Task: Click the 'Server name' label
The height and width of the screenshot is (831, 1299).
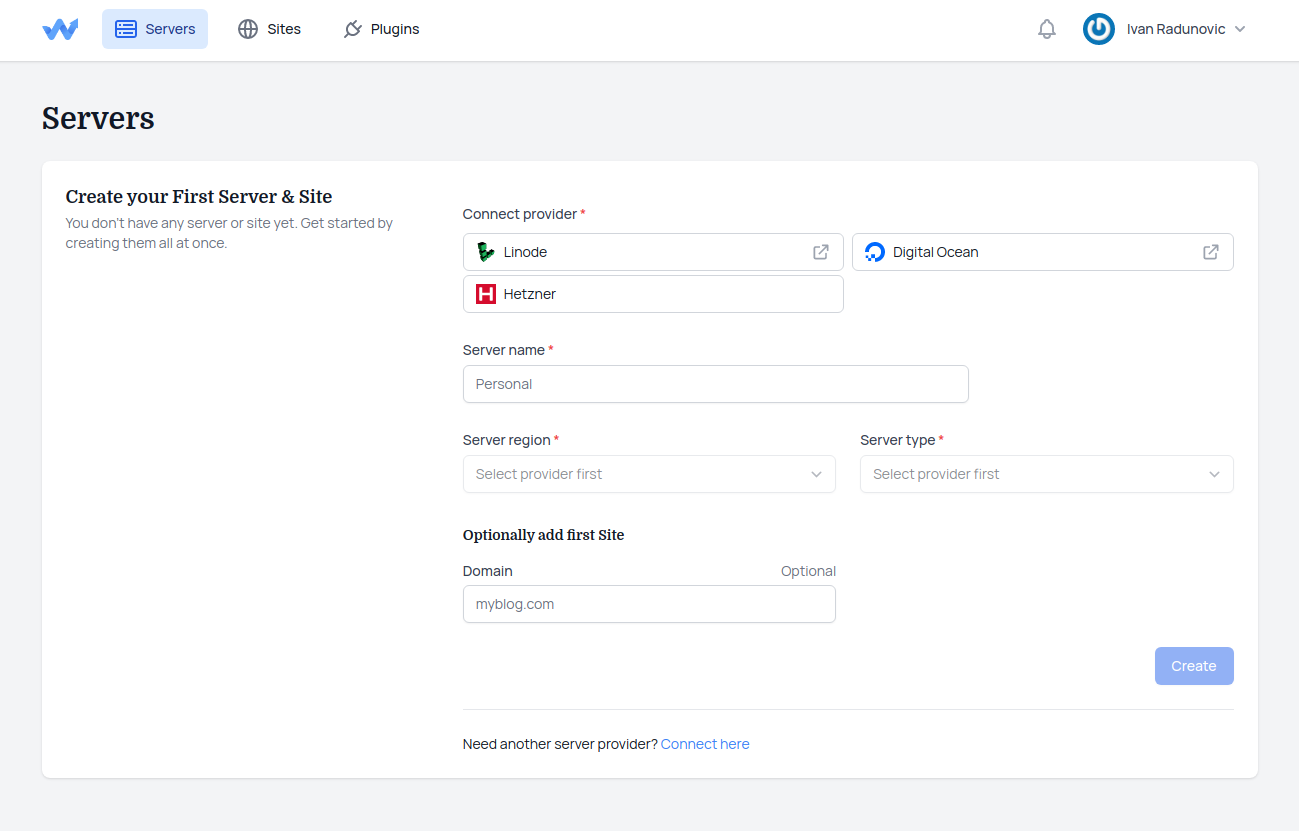Action: (504, 350)
